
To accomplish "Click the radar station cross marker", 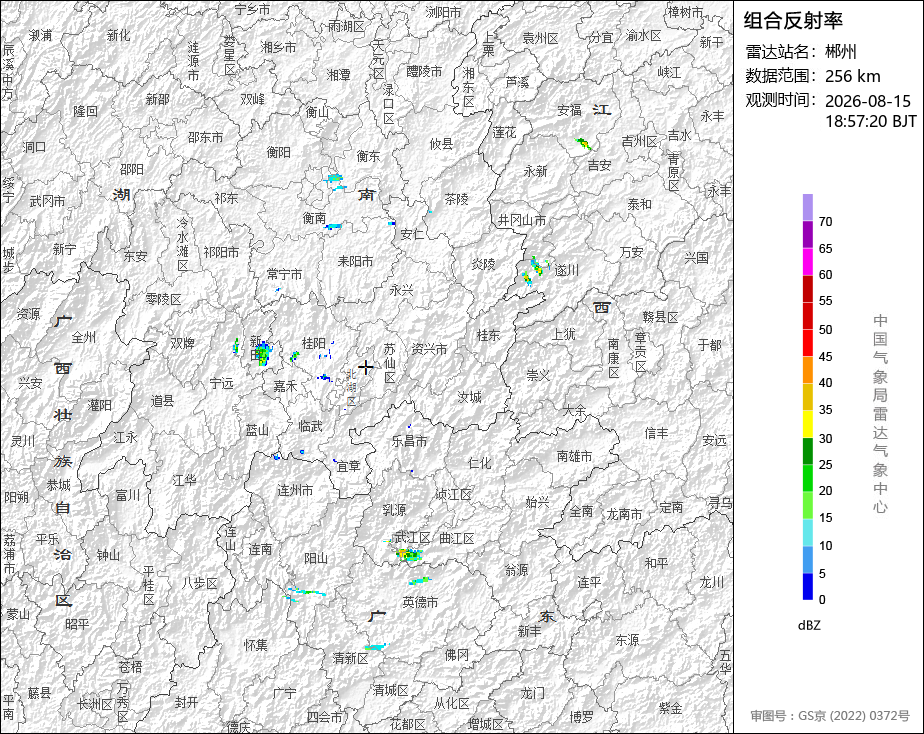I will point(366,367).
